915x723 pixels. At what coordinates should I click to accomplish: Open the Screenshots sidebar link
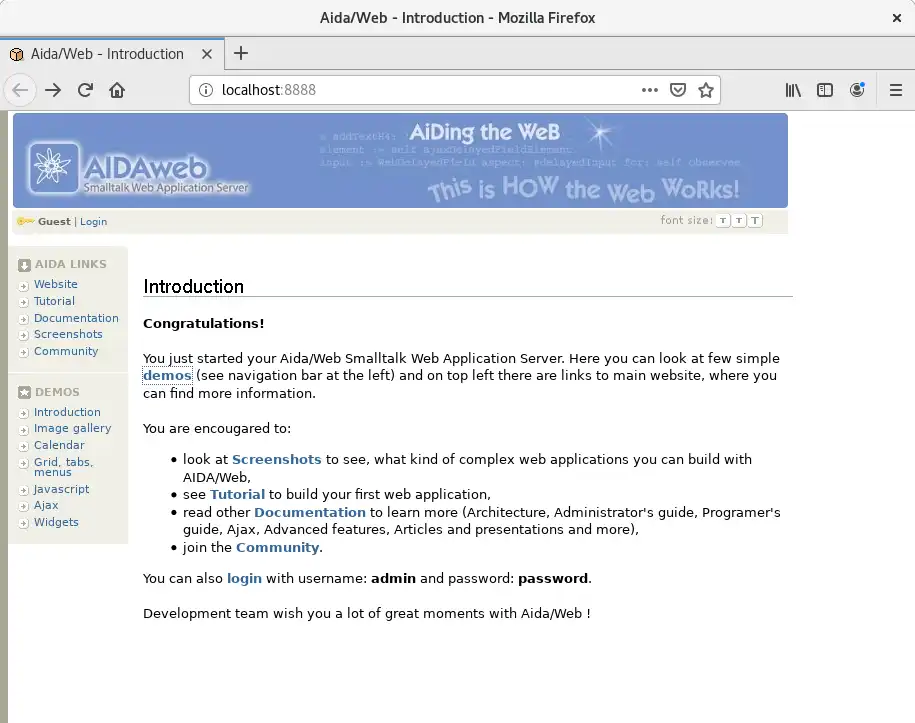point(68,334)
